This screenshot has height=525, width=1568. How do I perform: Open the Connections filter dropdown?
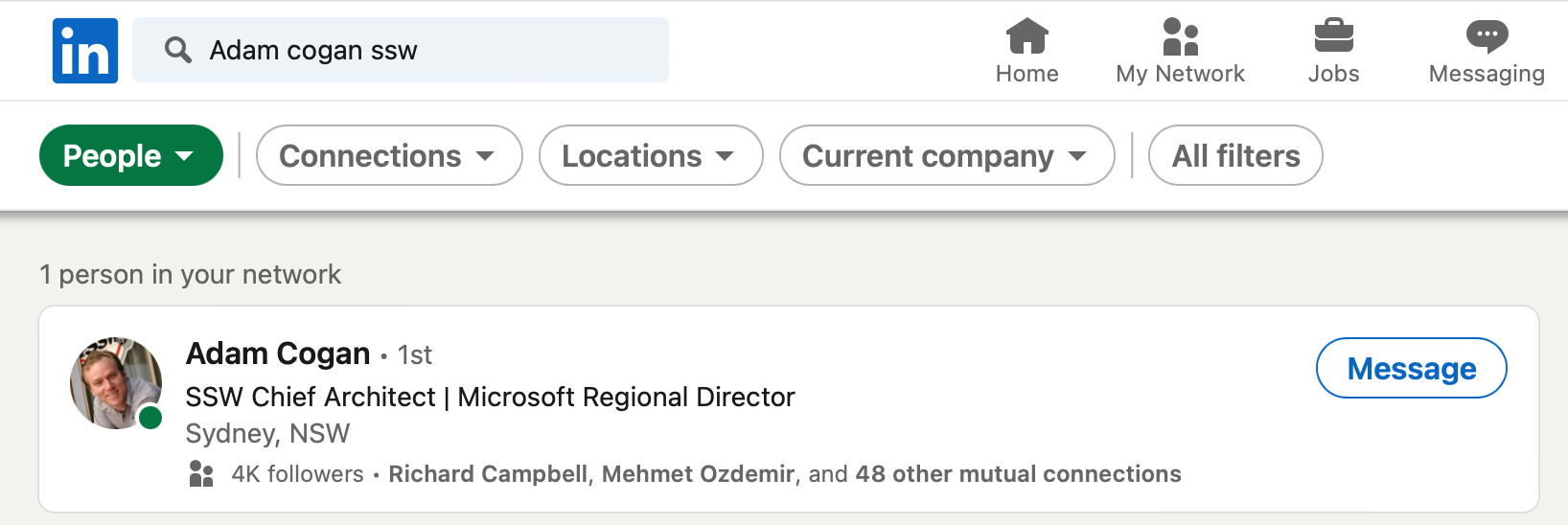click(388, 155)
